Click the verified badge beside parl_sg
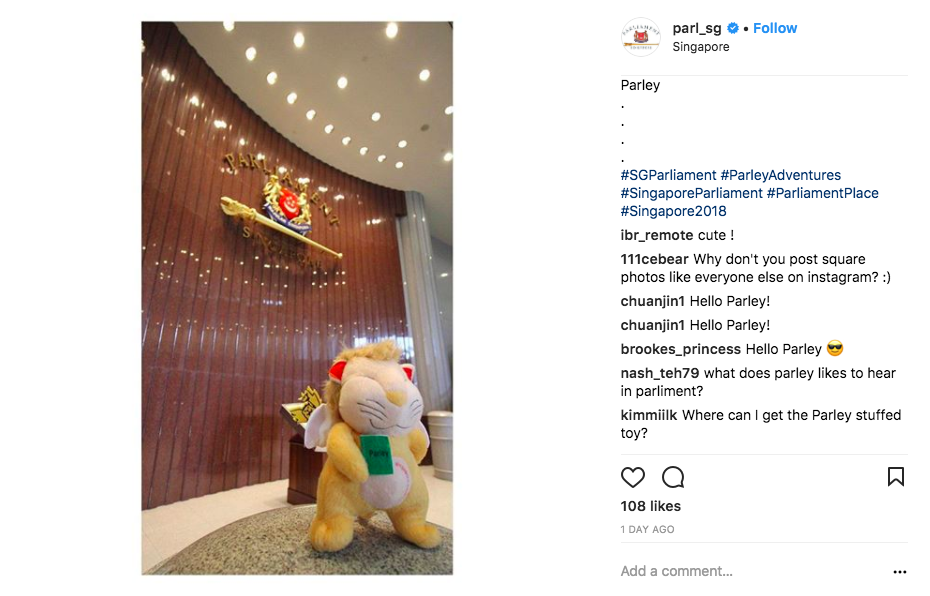Screen dimensions: 930x596 (x=733, y=28)
